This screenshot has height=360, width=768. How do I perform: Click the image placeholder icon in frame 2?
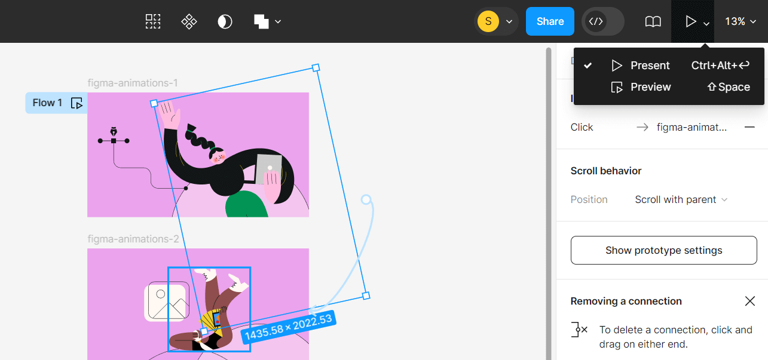pyautogui.click(x=167, y=301)
